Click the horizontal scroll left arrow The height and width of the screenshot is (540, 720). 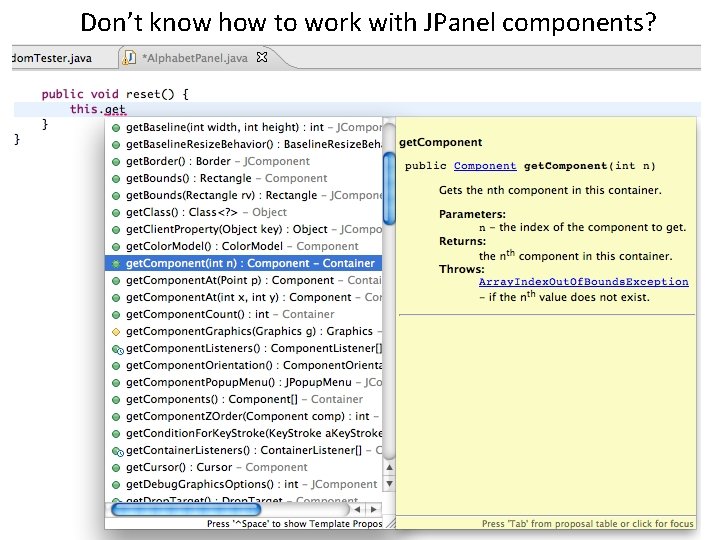(x=357, y=509)
